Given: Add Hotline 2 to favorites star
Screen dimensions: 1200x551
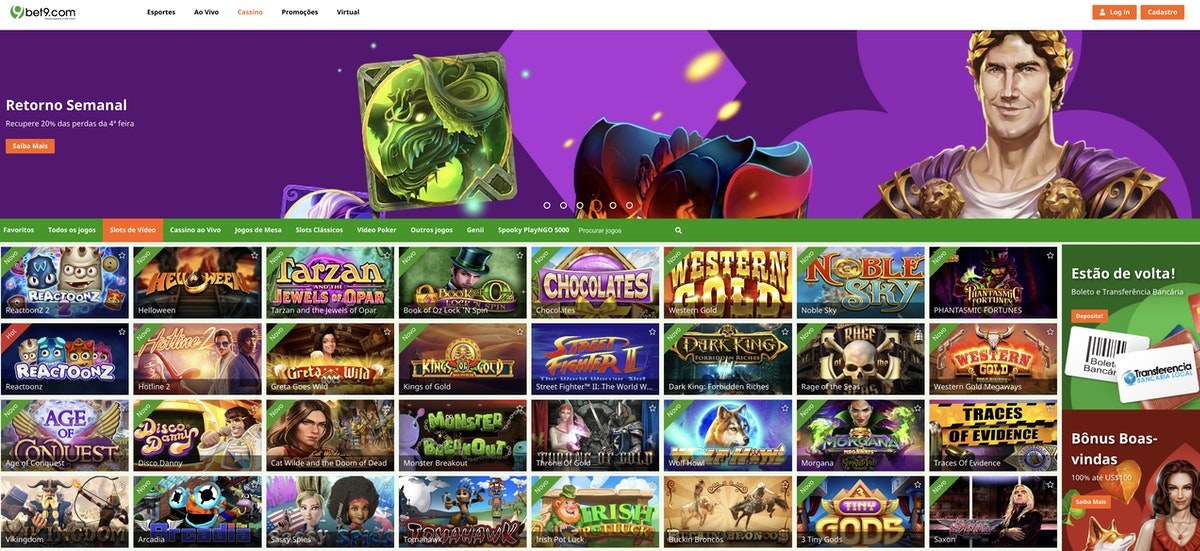Looking at the screenshot, I should 255,331.
